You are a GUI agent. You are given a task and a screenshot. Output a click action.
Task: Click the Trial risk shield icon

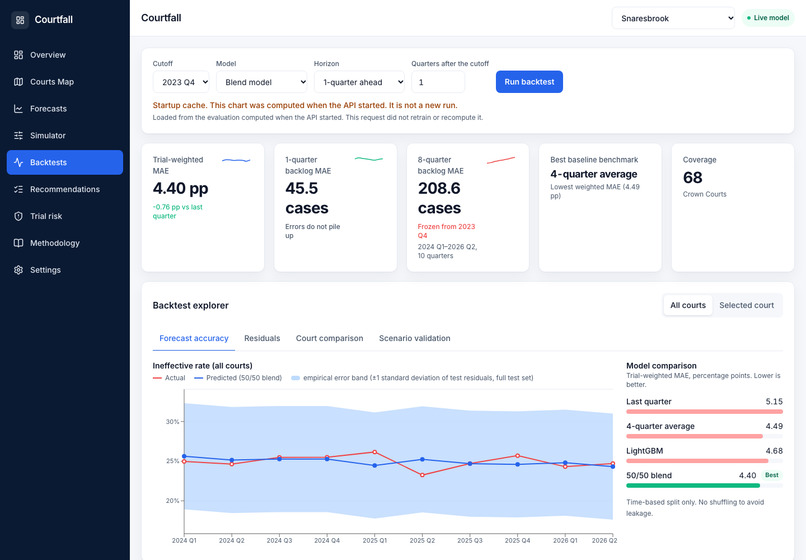click(x=19, y=216)
